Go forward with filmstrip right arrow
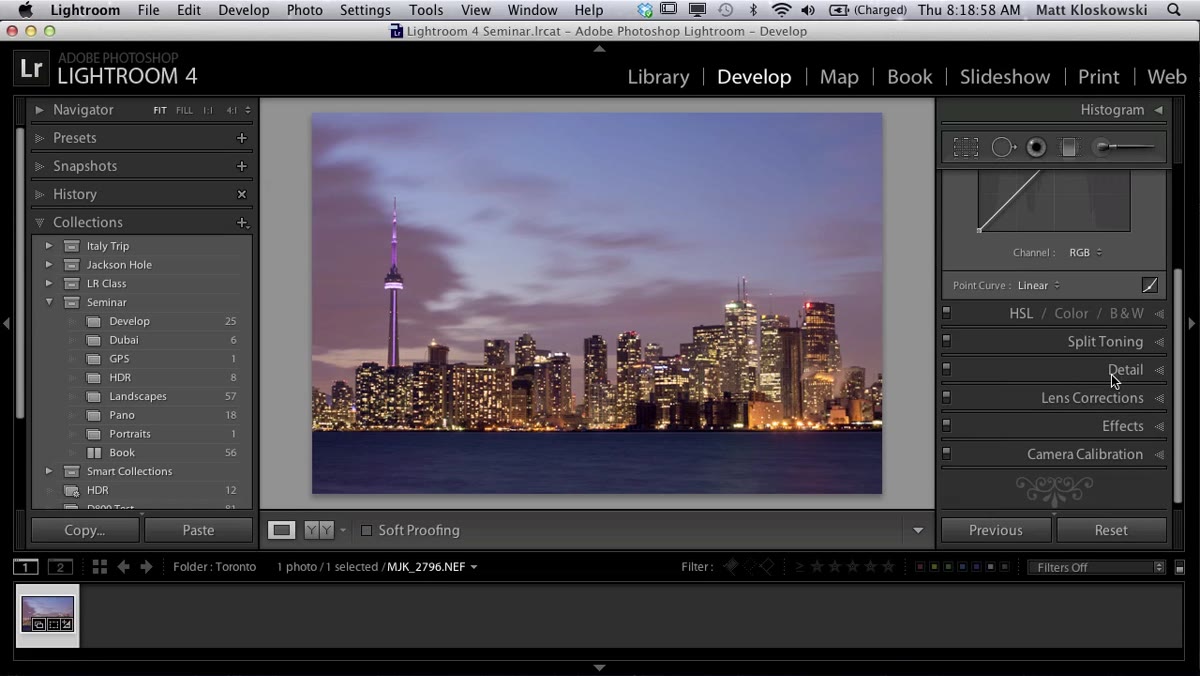 [146, 567]
